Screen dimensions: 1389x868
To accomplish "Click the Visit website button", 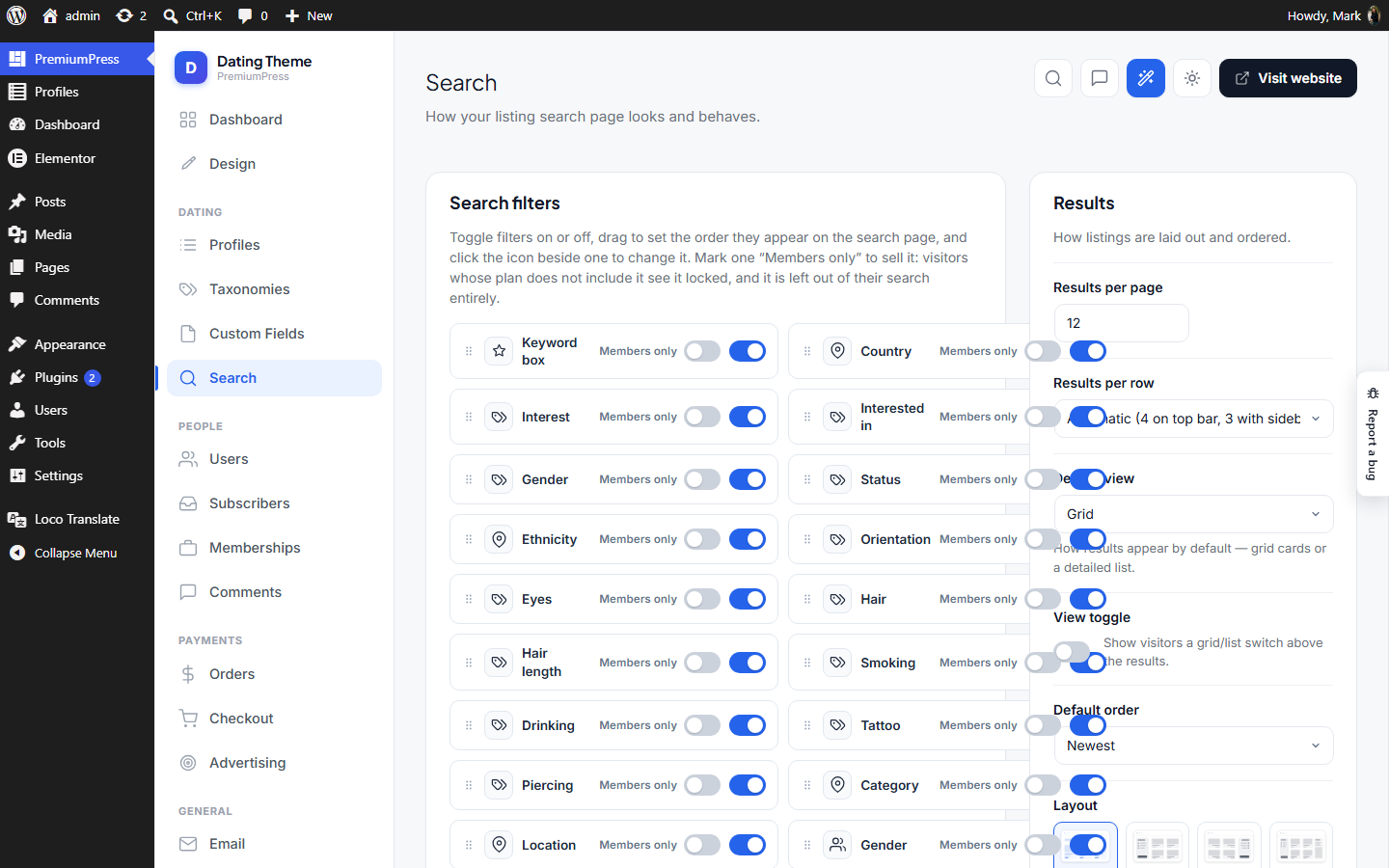I will point(1288,78).
